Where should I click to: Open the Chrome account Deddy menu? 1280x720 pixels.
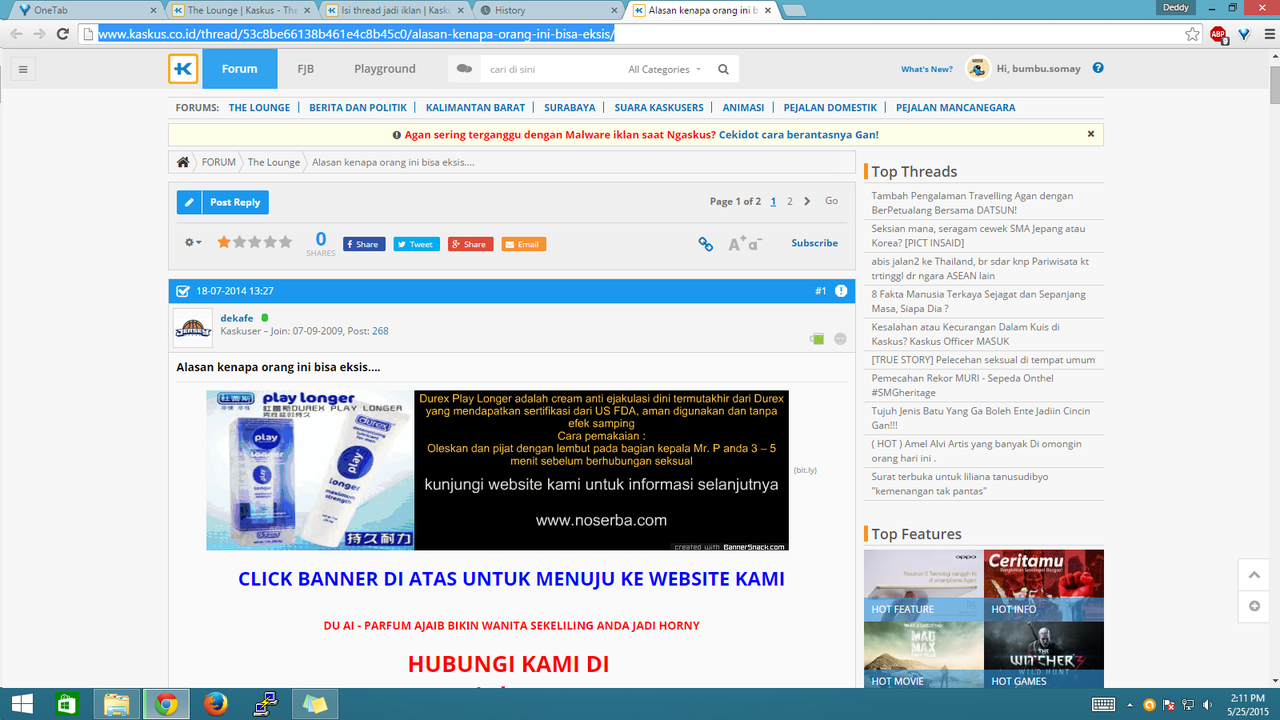tap(1174, 8)
